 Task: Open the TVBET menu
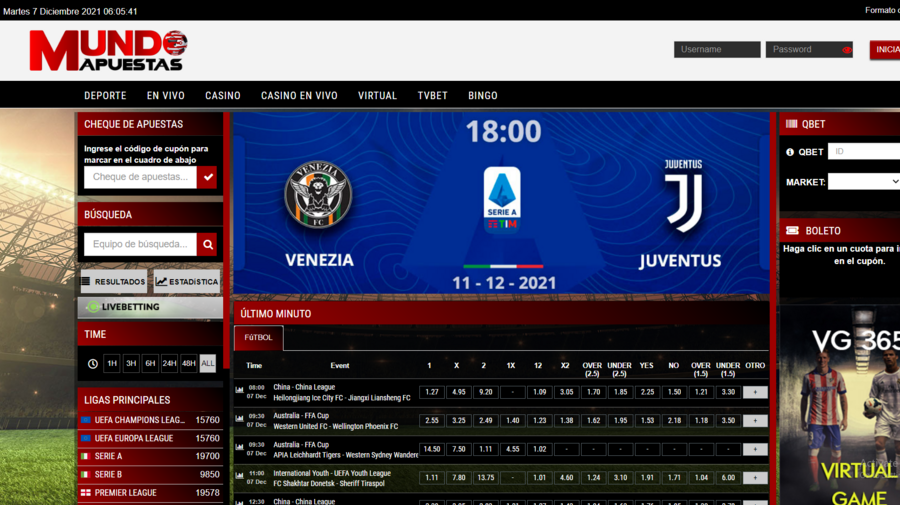point(432,96)
